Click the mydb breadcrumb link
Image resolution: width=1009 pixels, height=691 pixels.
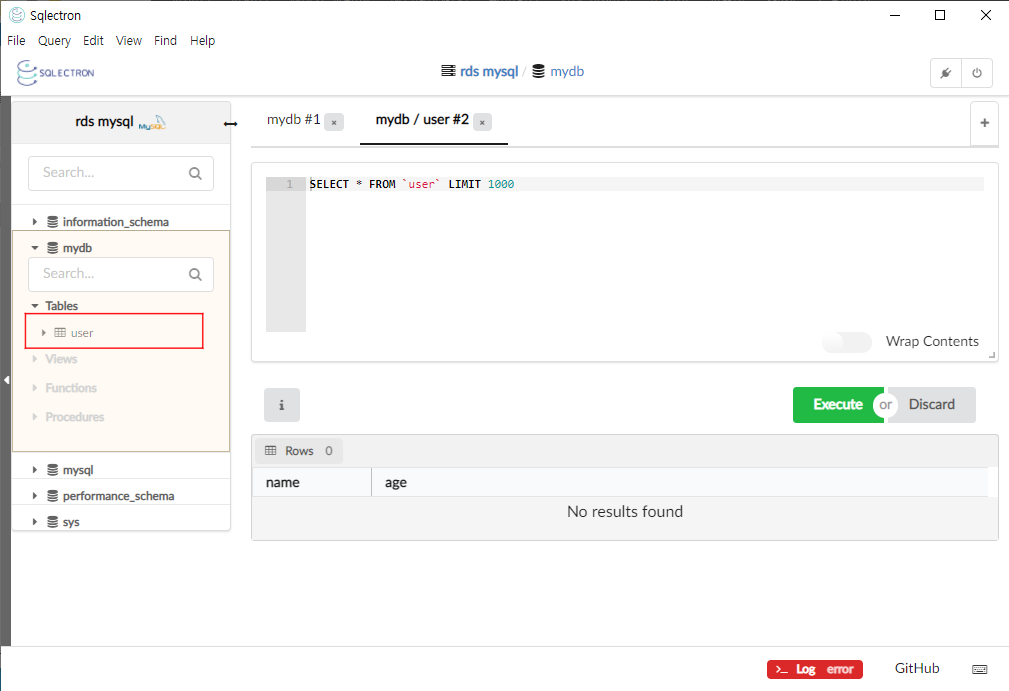pyautogui.click(x=567, y=71)
